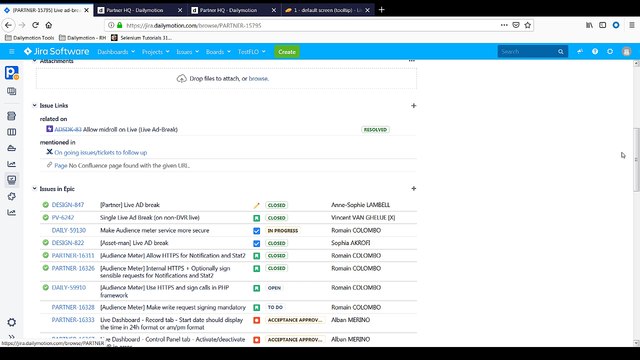Image resolution: width=640 pixels, height=360 pixels.
Task: Open issue DAILY-59910
Action: click(x=69, y=287)
